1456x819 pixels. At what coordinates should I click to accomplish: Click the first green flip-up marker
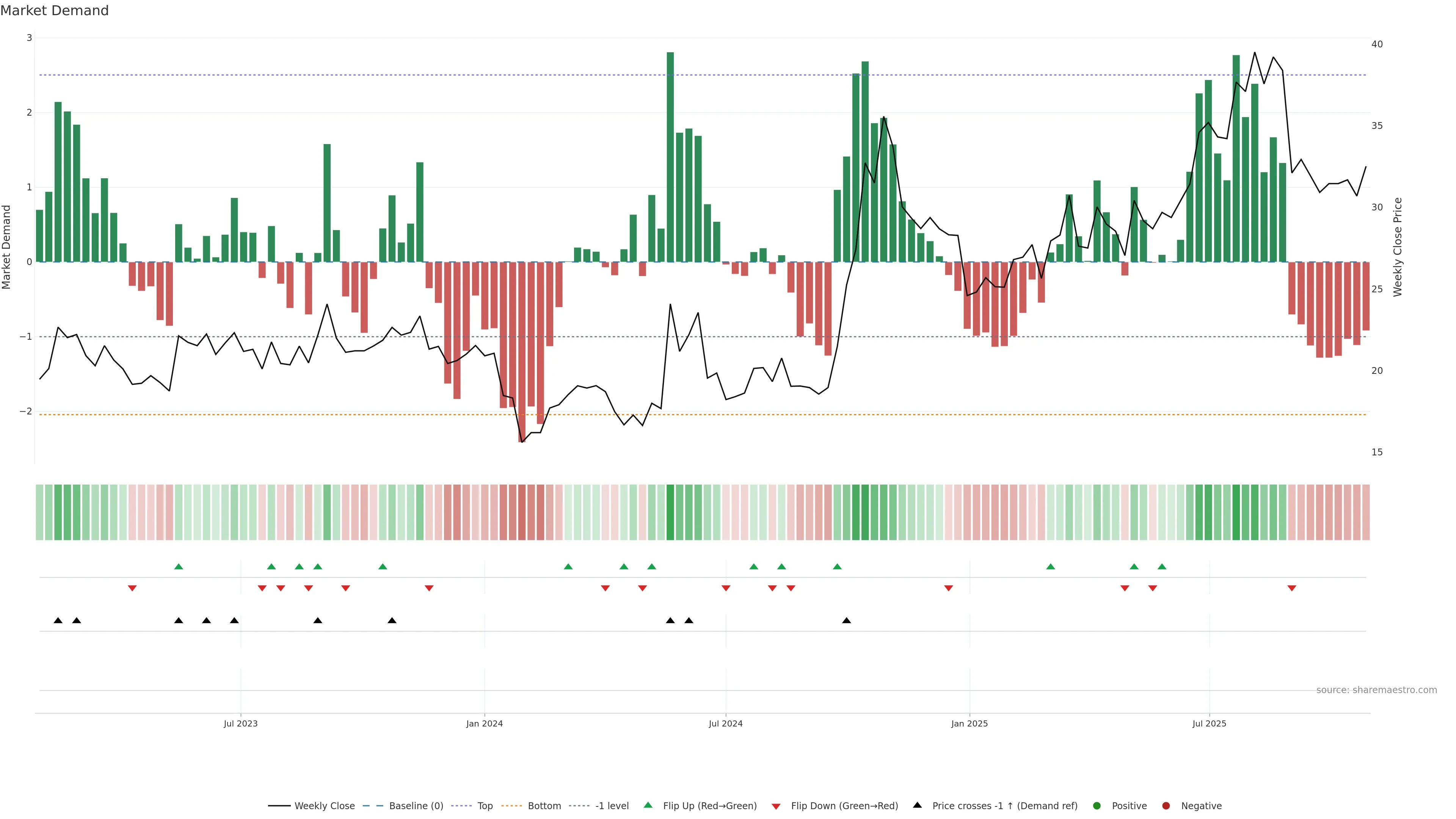point(179,567)
